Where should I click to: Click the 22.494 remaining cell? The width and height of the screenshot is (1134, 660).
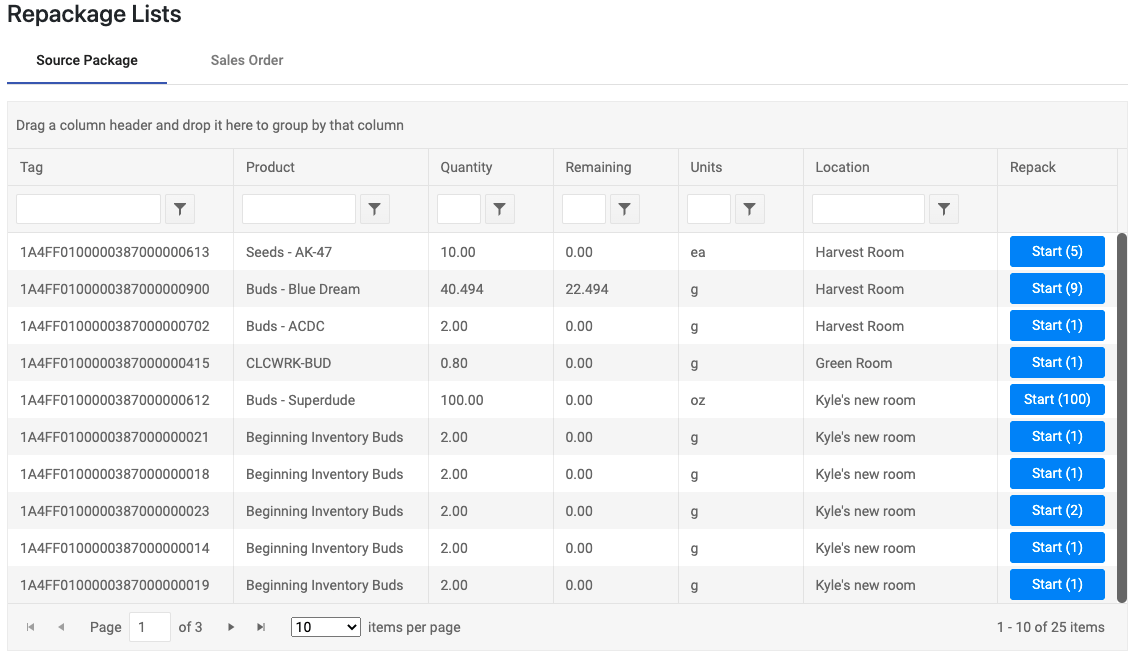click(x=615, y=289)
